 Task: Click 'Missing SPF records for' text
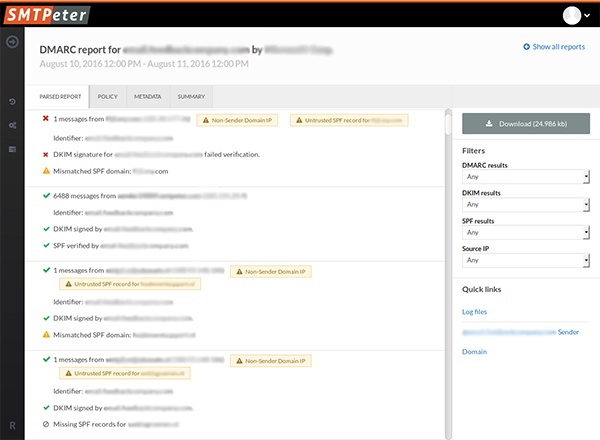90,424
